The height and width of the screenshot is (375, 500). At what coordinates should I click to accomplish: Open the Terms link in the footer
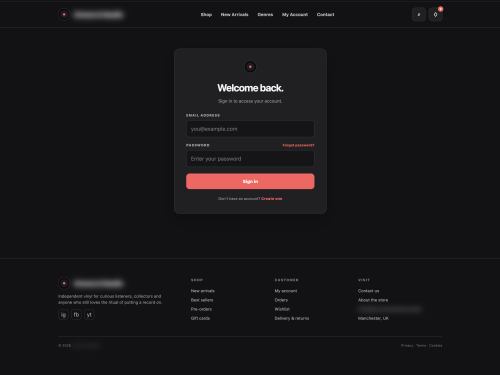tap(421, 346)
